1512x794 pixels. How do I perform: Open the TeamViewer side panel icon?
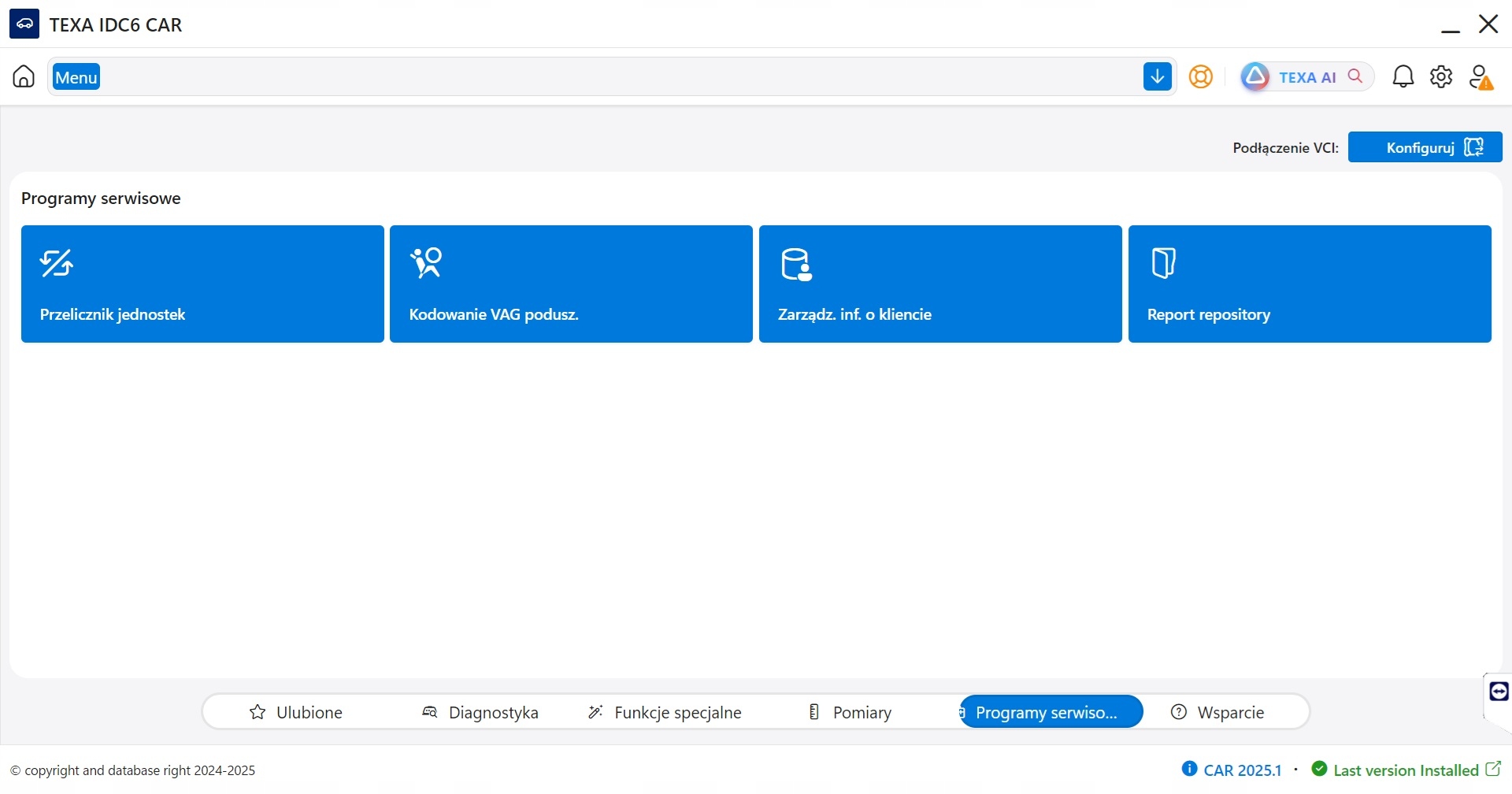pos(1499,692)
